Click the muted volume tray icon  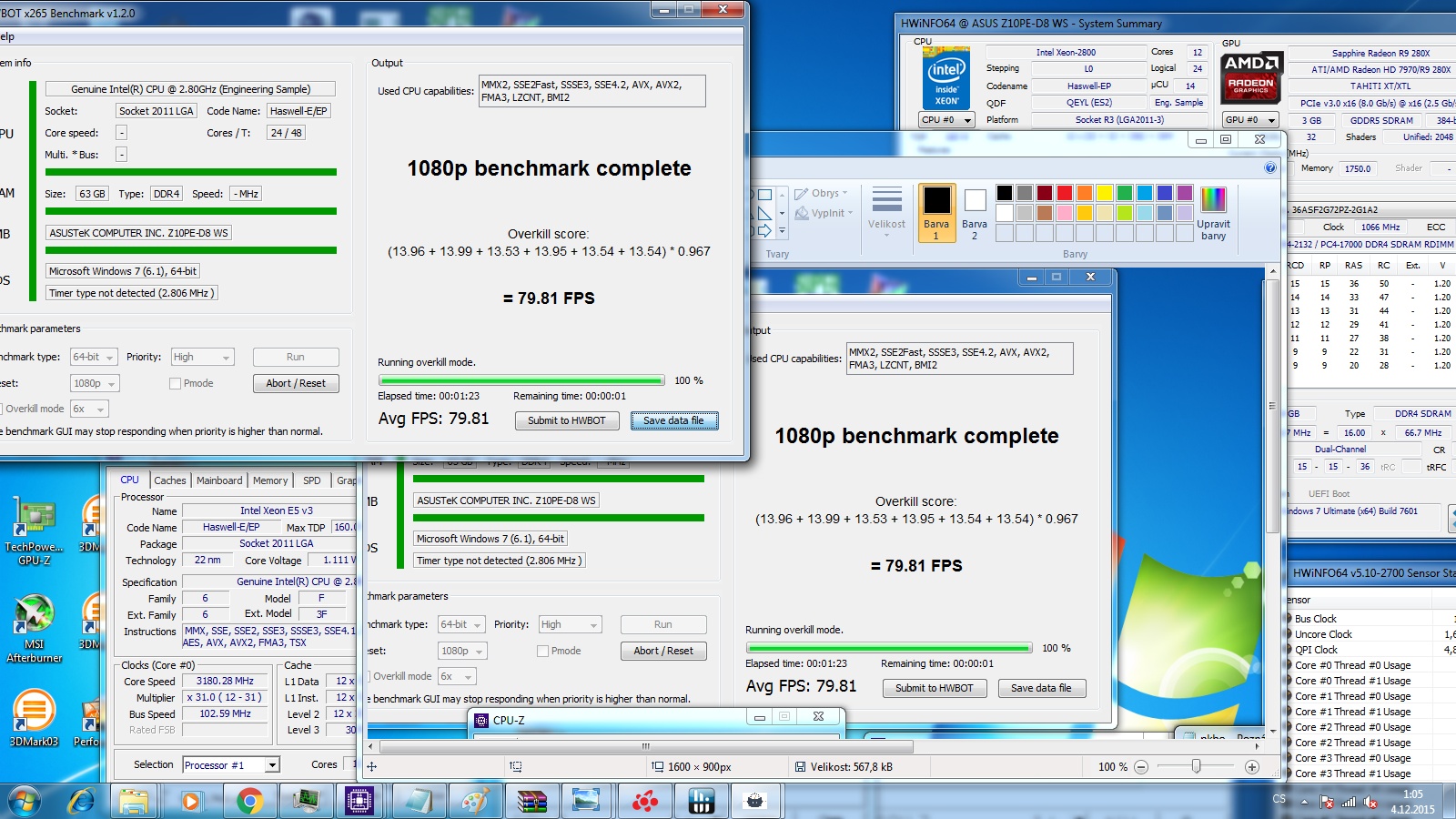click(x=1370, y=802)
